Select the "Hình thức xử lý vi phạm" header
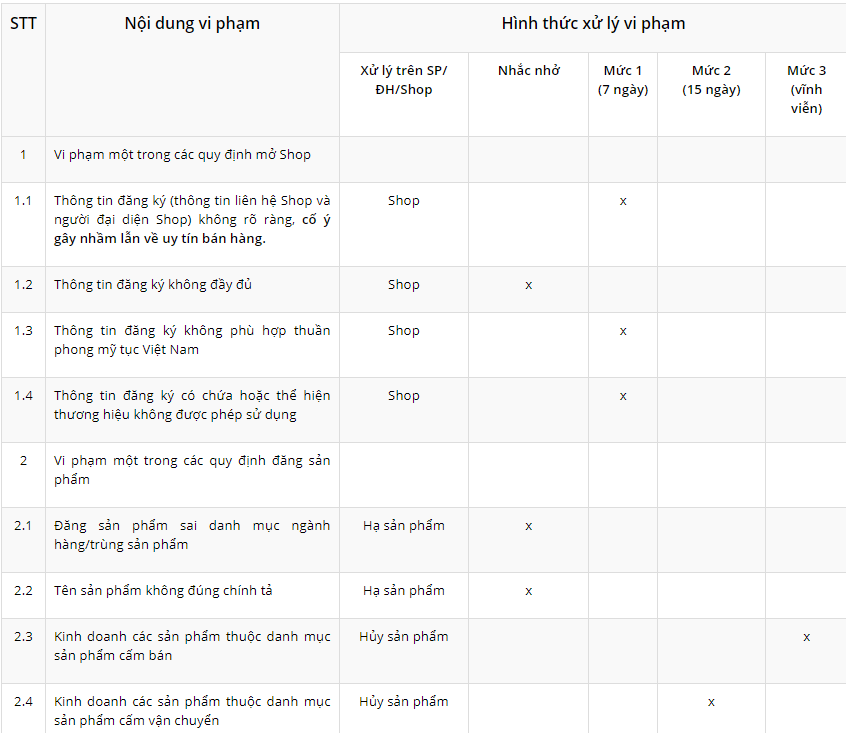 tap(593, 23)
